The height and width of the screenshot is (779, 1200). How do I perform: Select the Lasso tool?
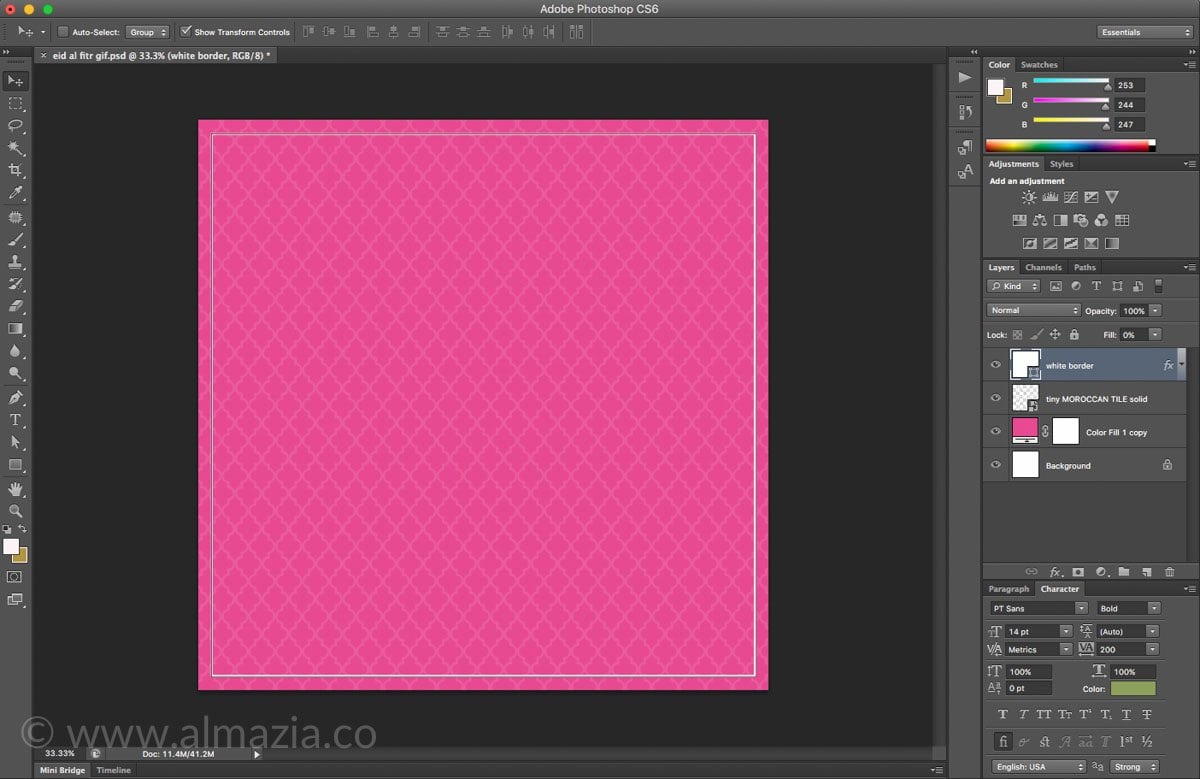pyautogui.click(x=16, y=126)
